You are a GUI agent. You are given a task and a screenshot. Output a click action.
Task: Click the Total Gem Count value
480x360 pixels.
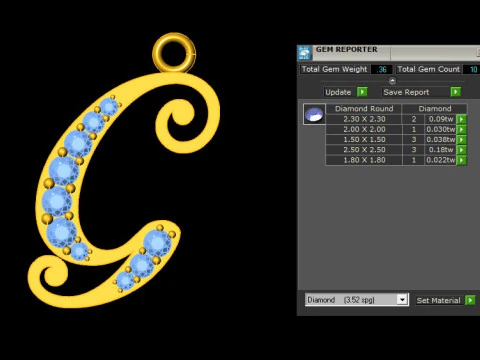pos(473,69)
